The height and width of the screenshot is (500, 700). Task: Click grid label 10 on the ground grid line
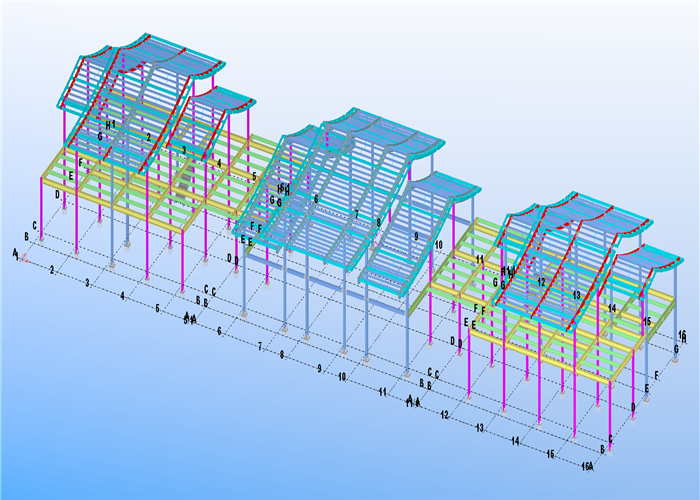pyautogui.click(x=342, y=377)
